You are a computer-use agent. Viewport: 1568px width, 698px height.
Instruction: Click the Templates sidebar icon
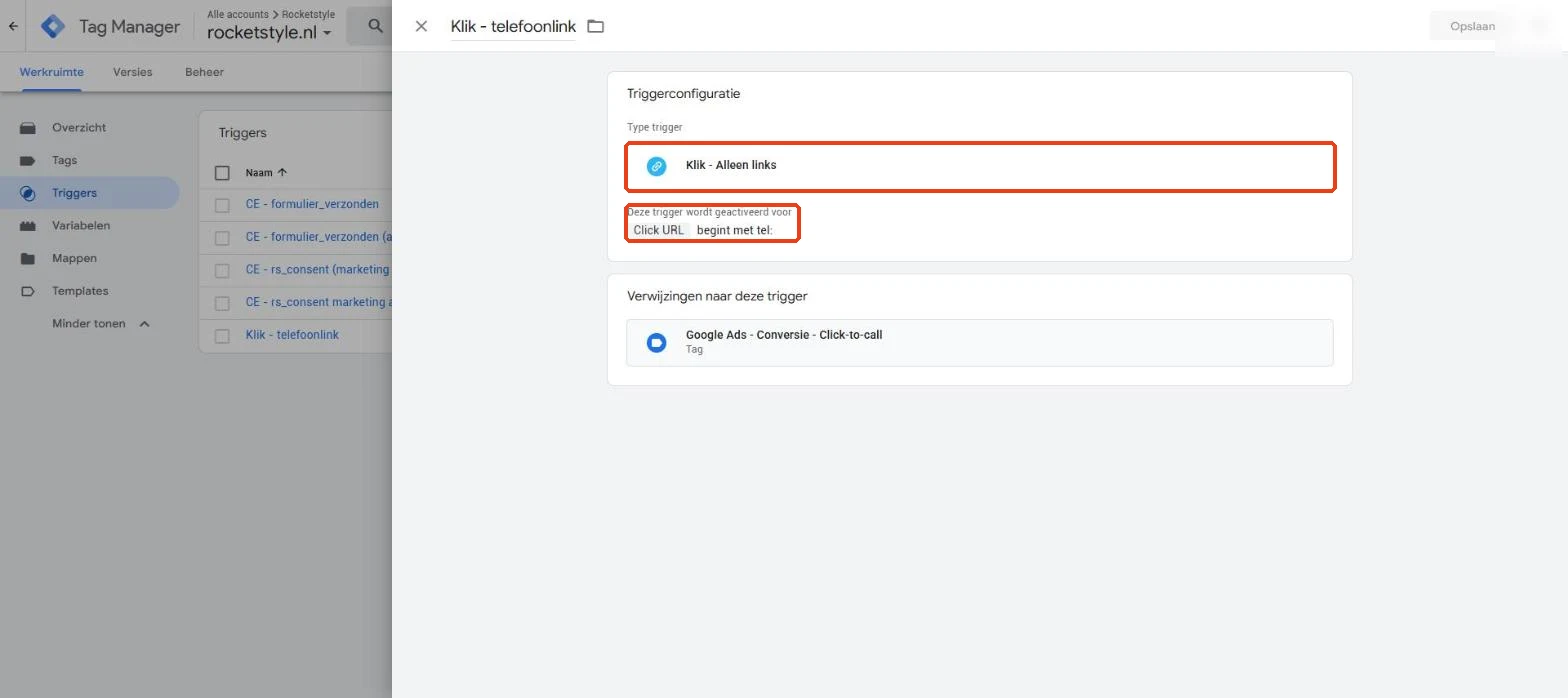tap(28, 291)
